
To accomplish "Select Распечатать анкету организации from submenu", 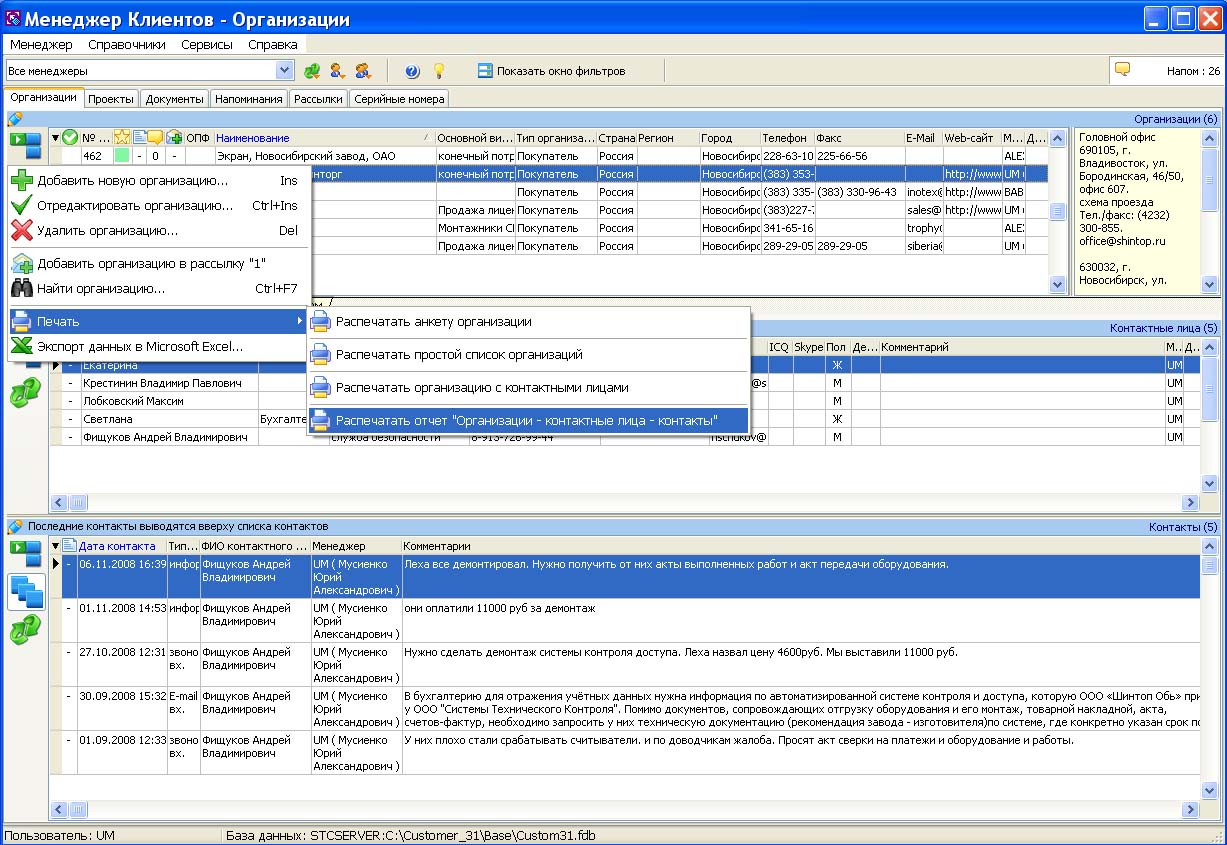I will (433, 322).
